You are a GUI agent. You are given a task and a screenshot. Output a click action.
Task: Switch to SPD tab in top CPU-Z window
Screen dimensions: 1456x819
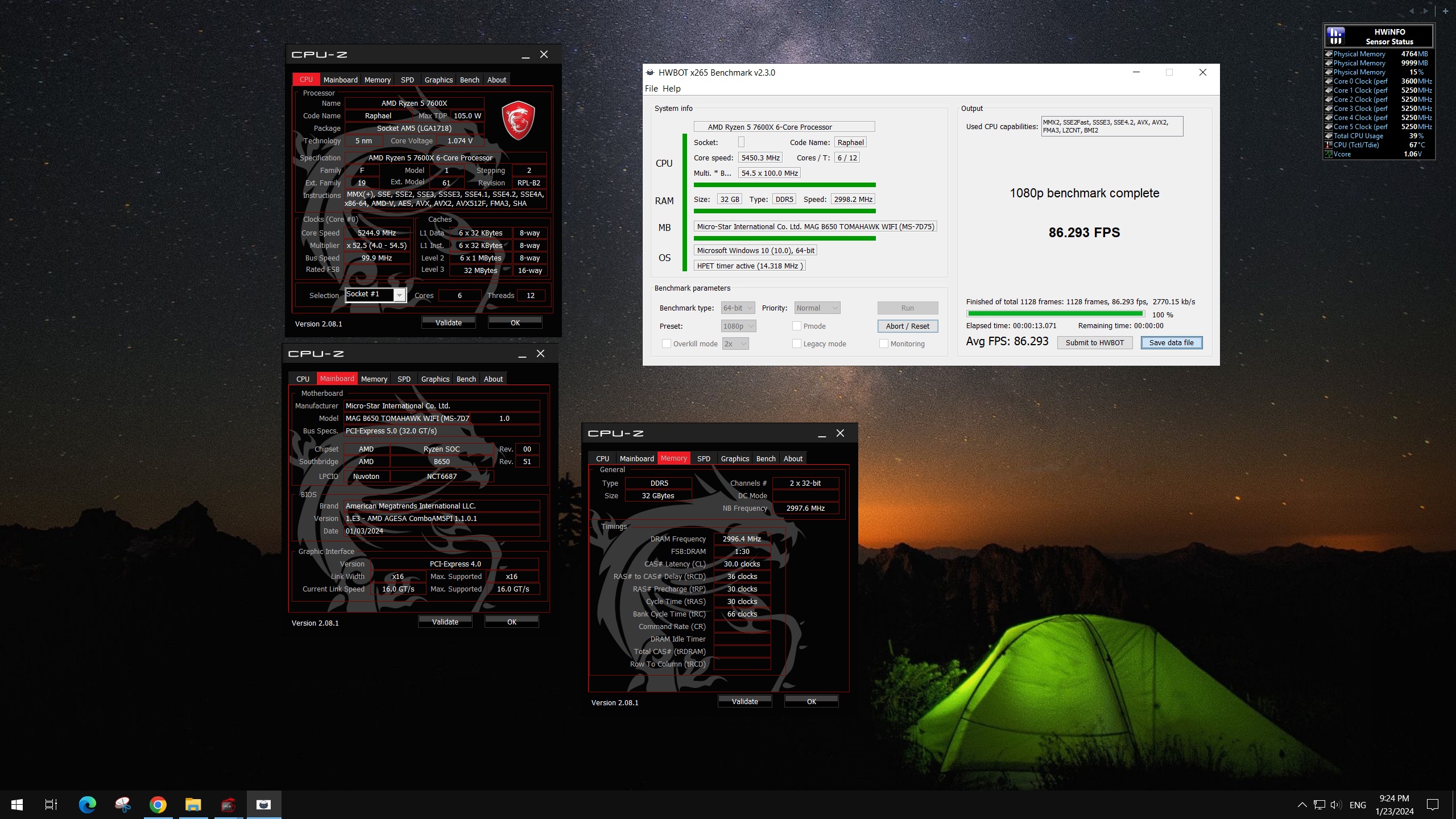coord(407,80)
